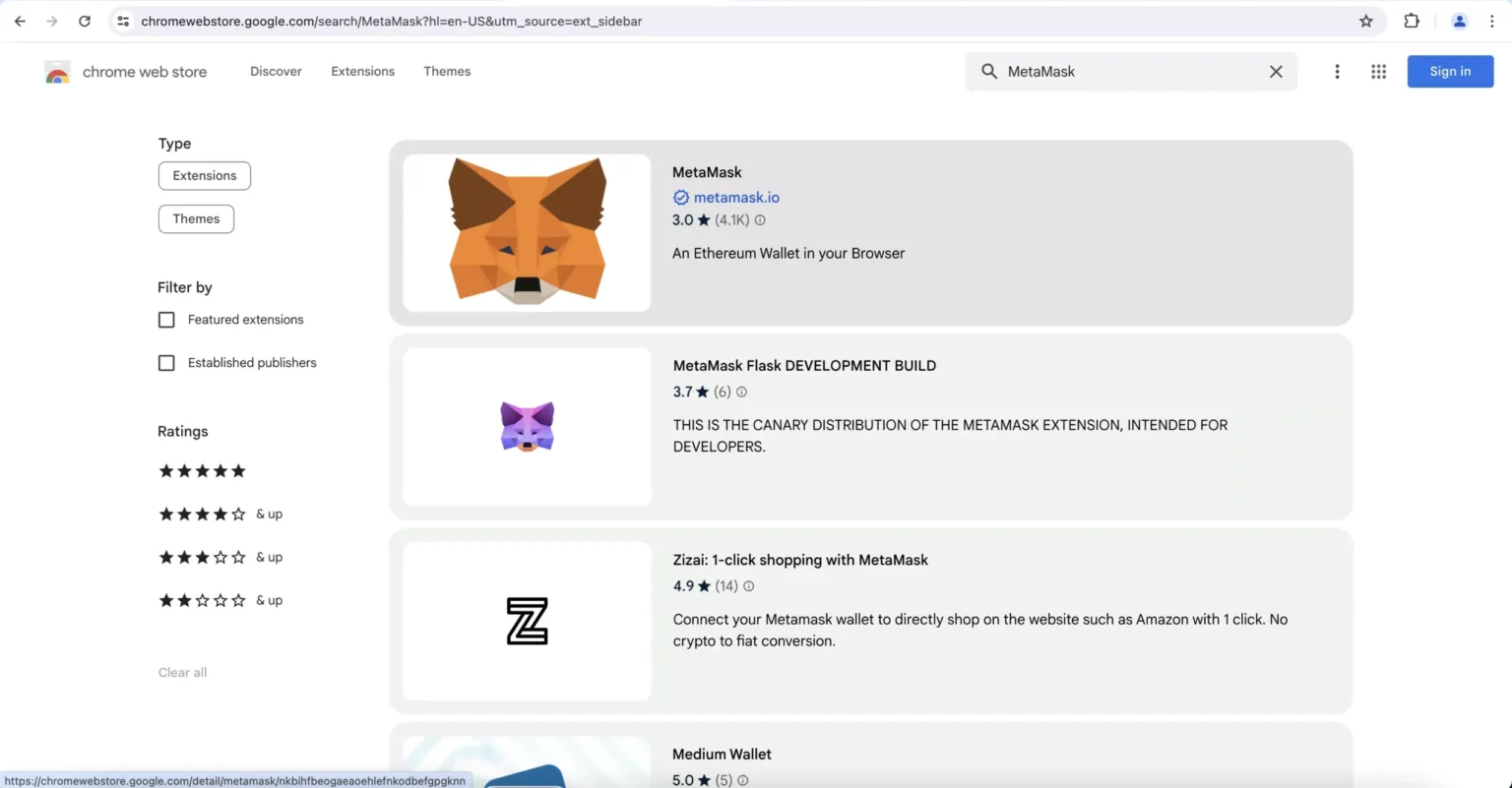Open the purple MetaMask Flask thumbnail

pyautogui.click(x=527, y=427)
